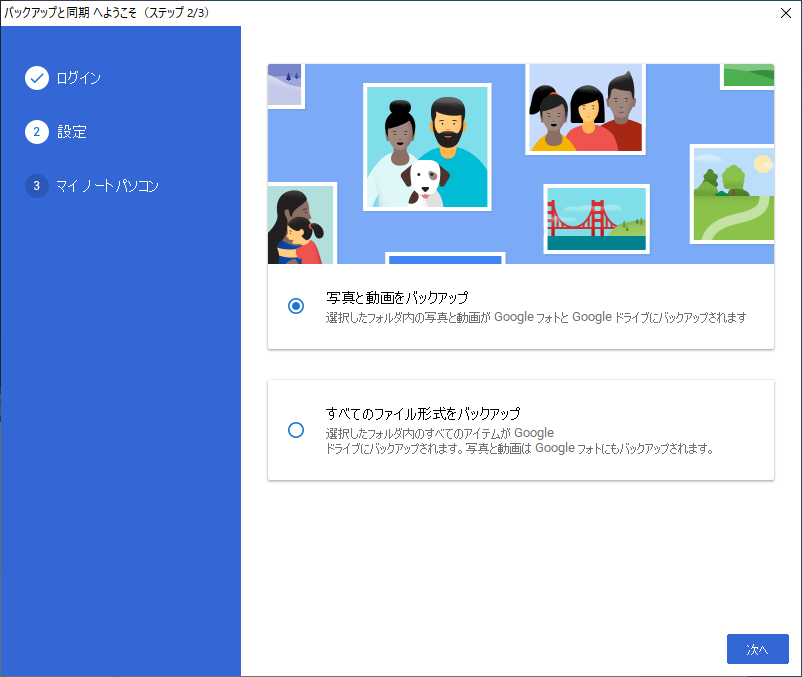The height and width of the screenshot is (677, 802).
Task: Click the step 3 circle icon
Action: pos(37,186)
